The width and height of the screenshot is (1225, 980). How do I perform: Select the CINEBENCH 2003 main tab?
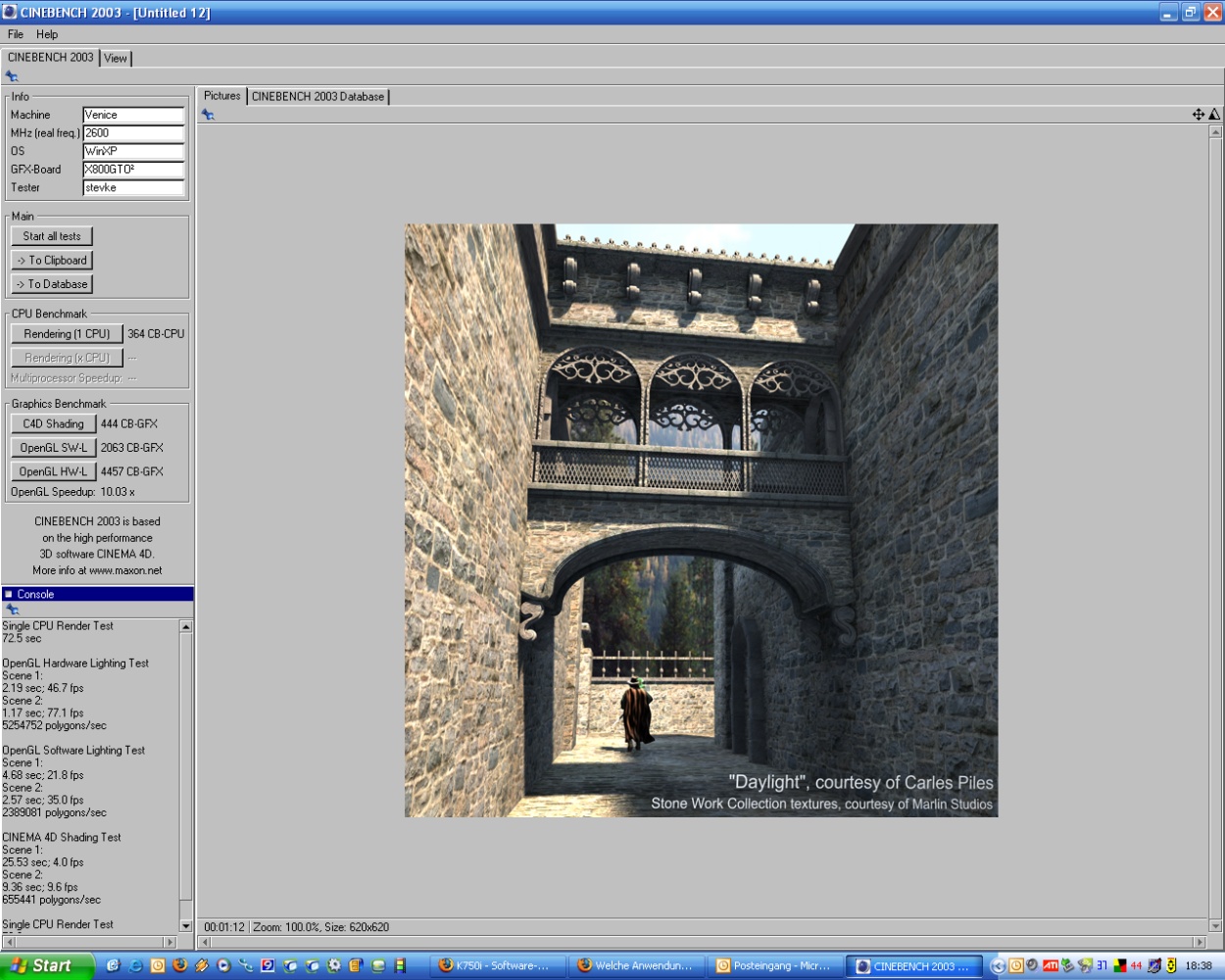click(x=51, y=57)
